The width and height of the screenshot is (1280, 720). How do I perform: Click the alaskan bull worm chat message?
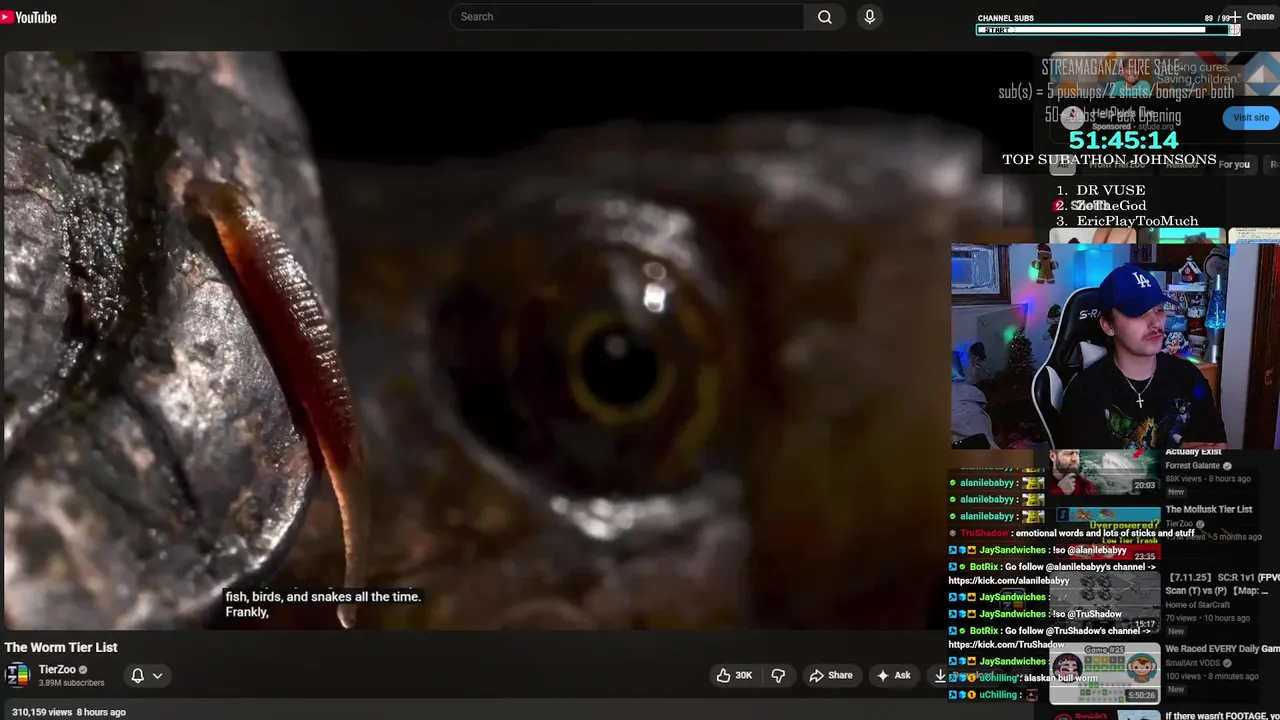(x=1062, y=678)
